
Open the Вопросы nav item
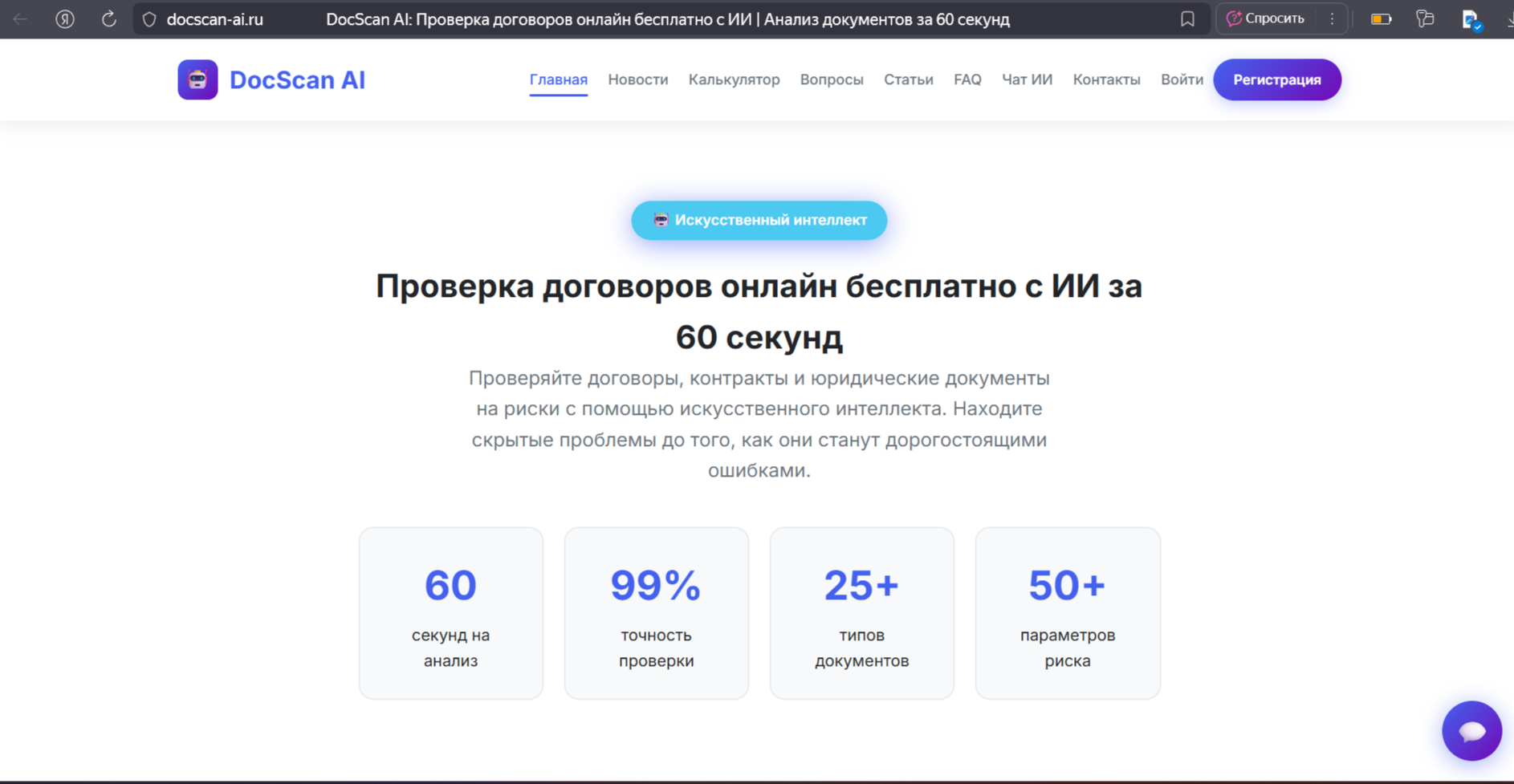(832, 79)
